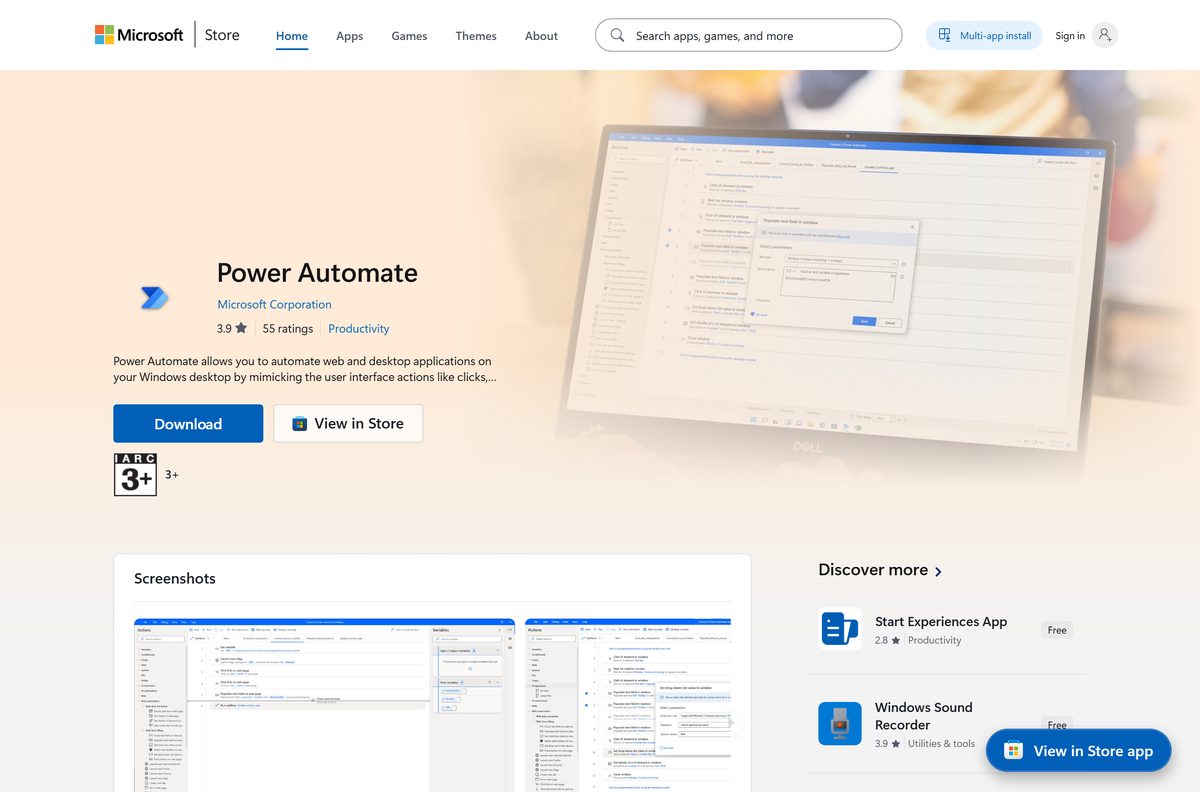Image resolution: width=1200 pixels, height=792 pixels.
Task: Click the 3.9 star rating
Action: point(232,328)
